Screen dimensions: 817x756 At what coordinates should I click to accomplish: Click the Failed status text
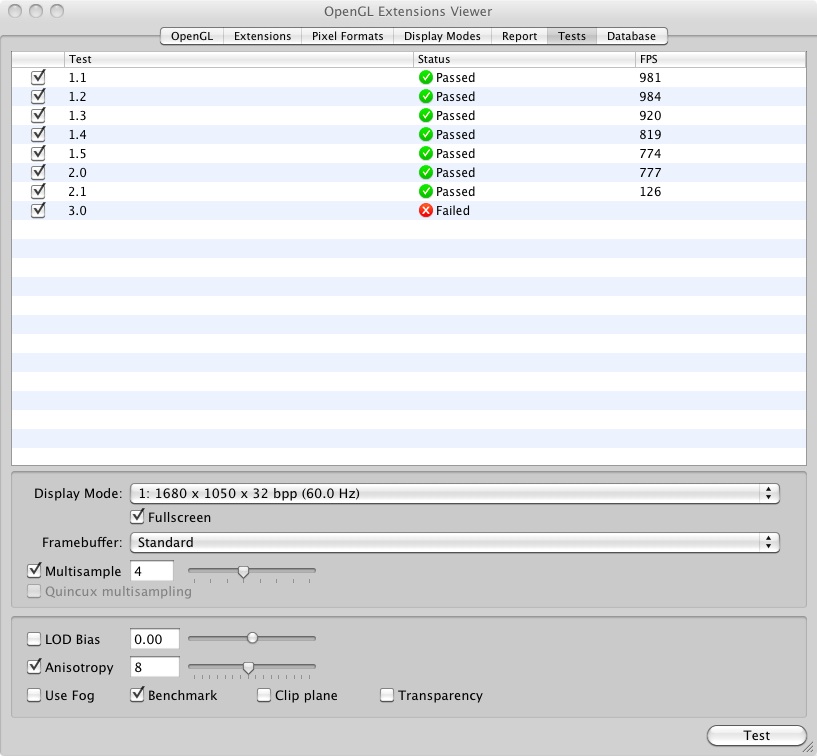click(453, 210)
